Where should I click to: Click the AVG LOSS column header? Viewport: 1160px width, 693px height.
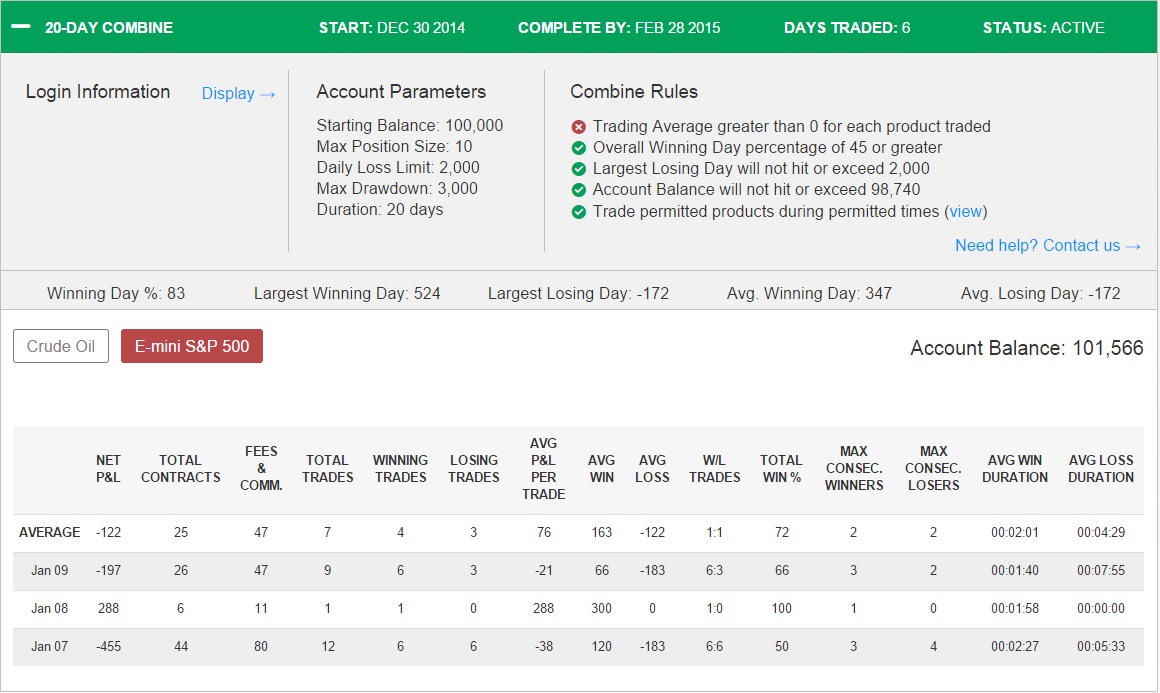coord(652,469)
